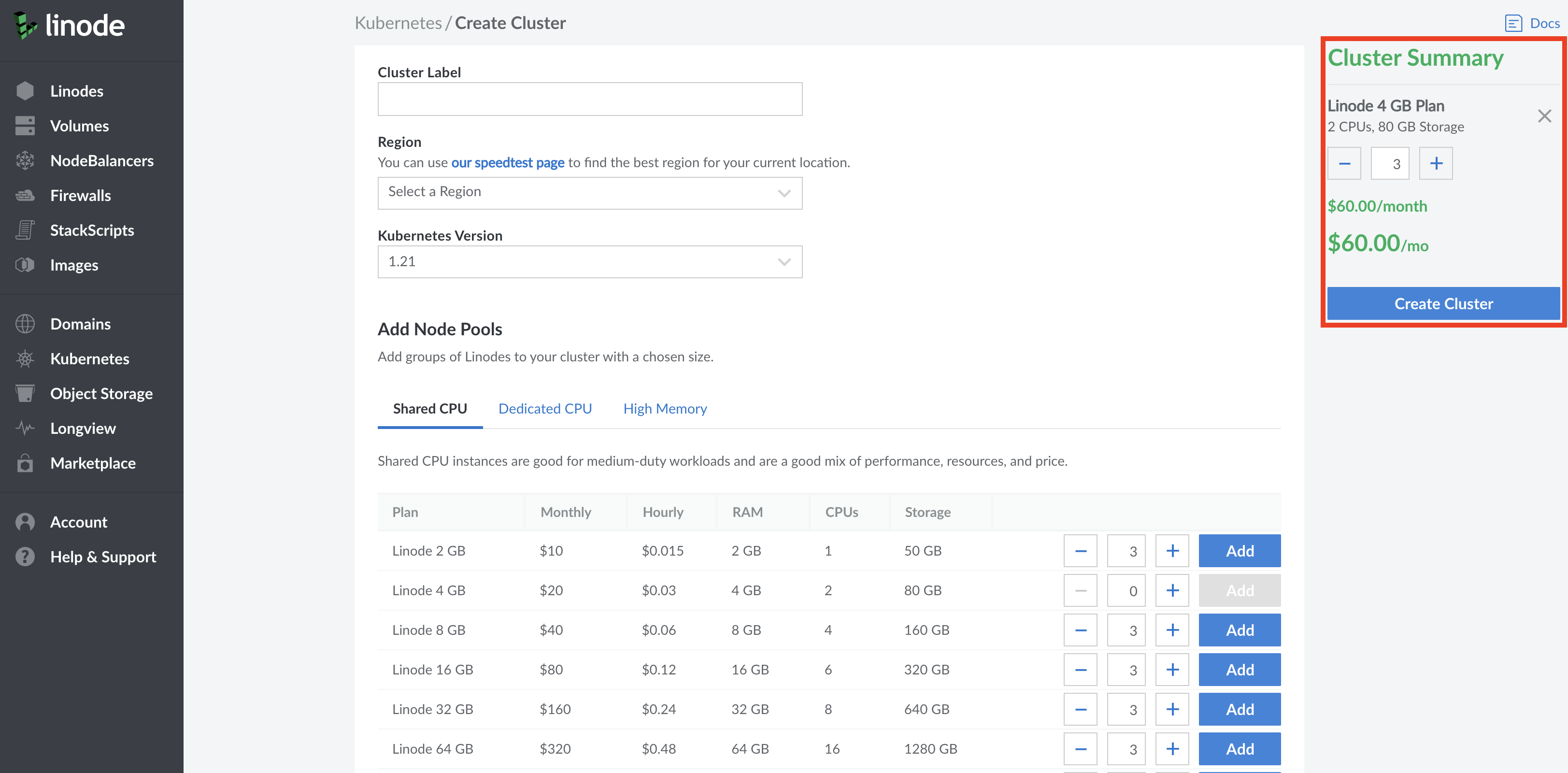
Task: Expand the Select a Region dropdown
Action: point(590,193)
